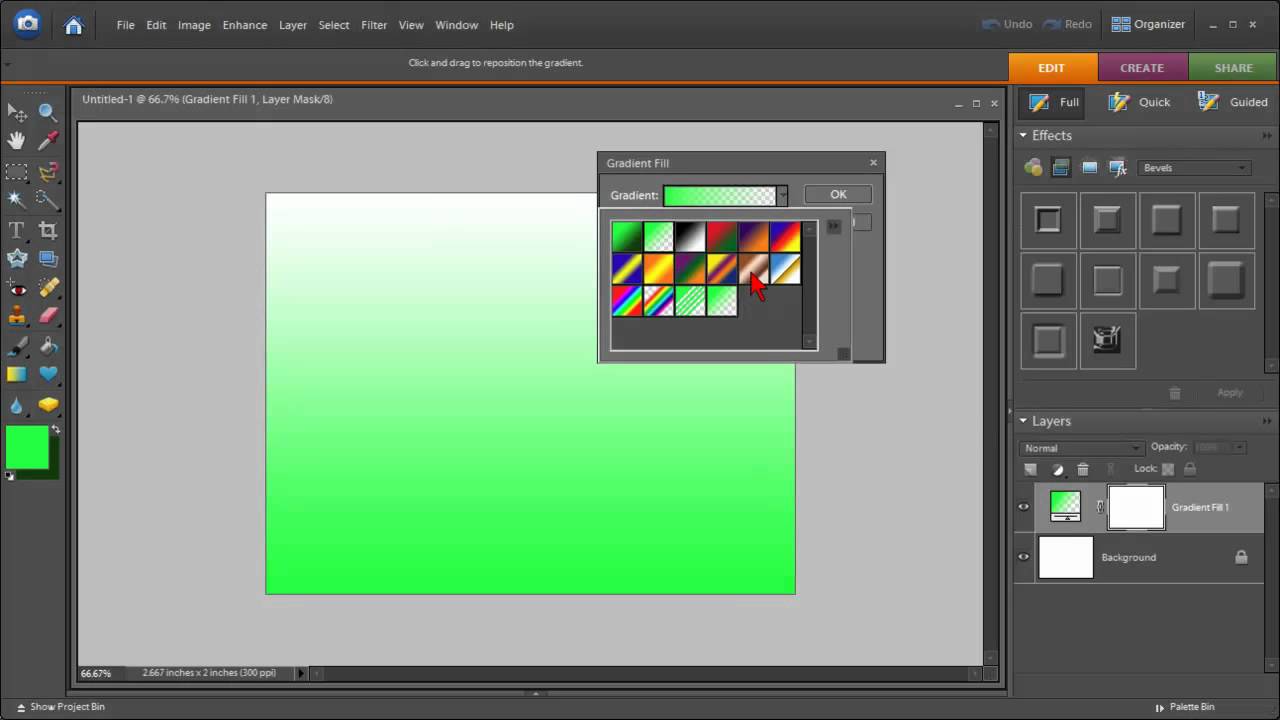Toggle Lock all for the layer
The image size is (1280, 720).
click(x=1190, y=469)
